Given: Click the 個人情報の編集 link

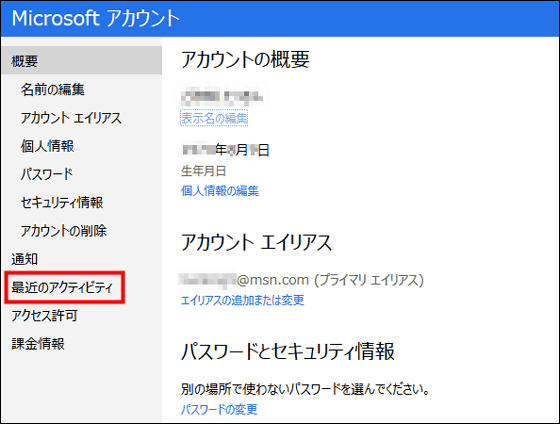Looking at the screenshot, I should point(220,191).
